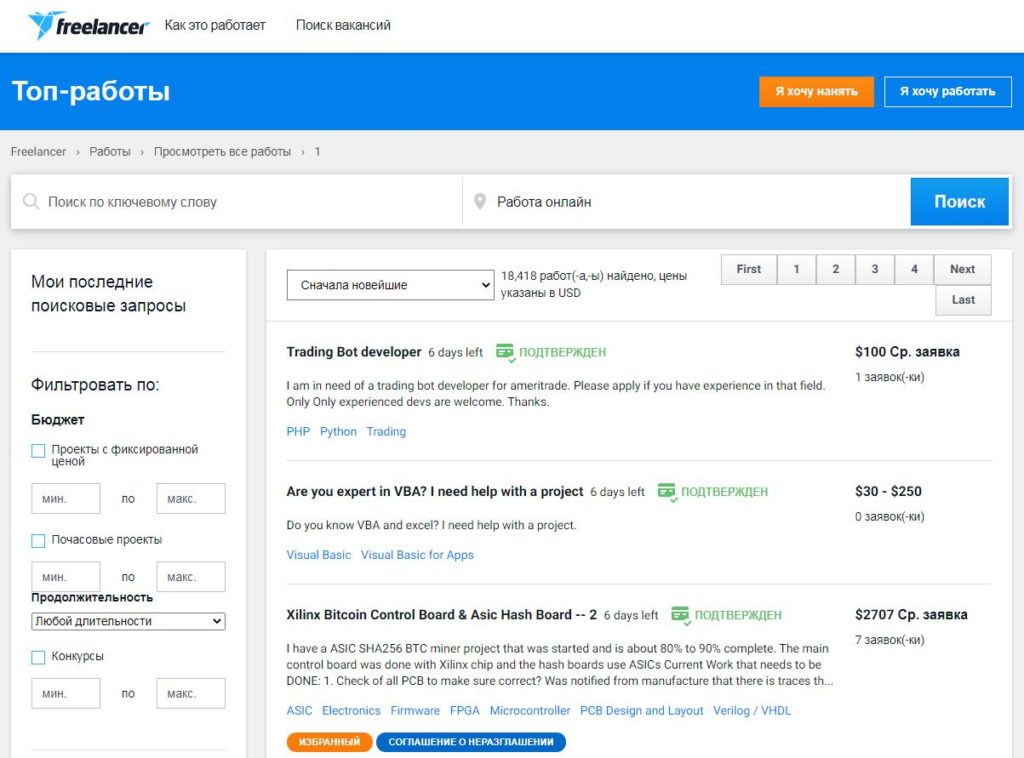The width and height of the screenshot is (1024, 758).
Task: Click verified payment icon on Xilinx job
Action: (x=680, y=615)
